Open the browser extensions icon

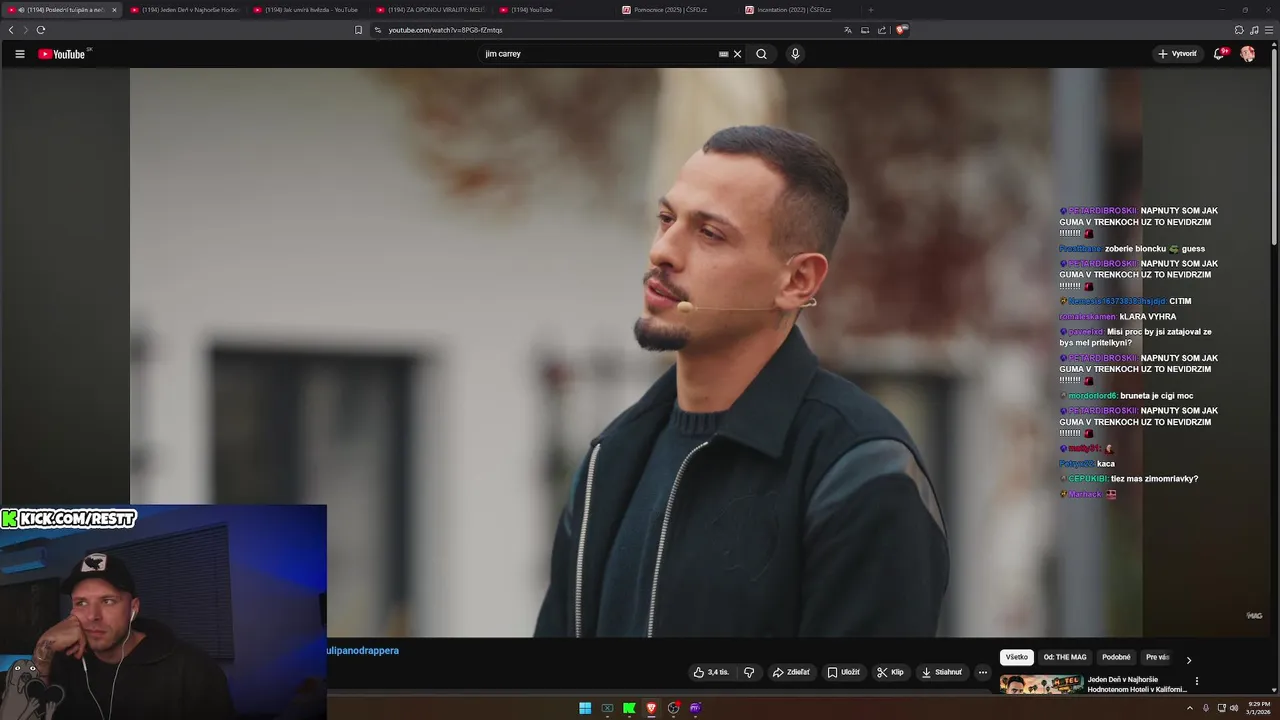1239,30
